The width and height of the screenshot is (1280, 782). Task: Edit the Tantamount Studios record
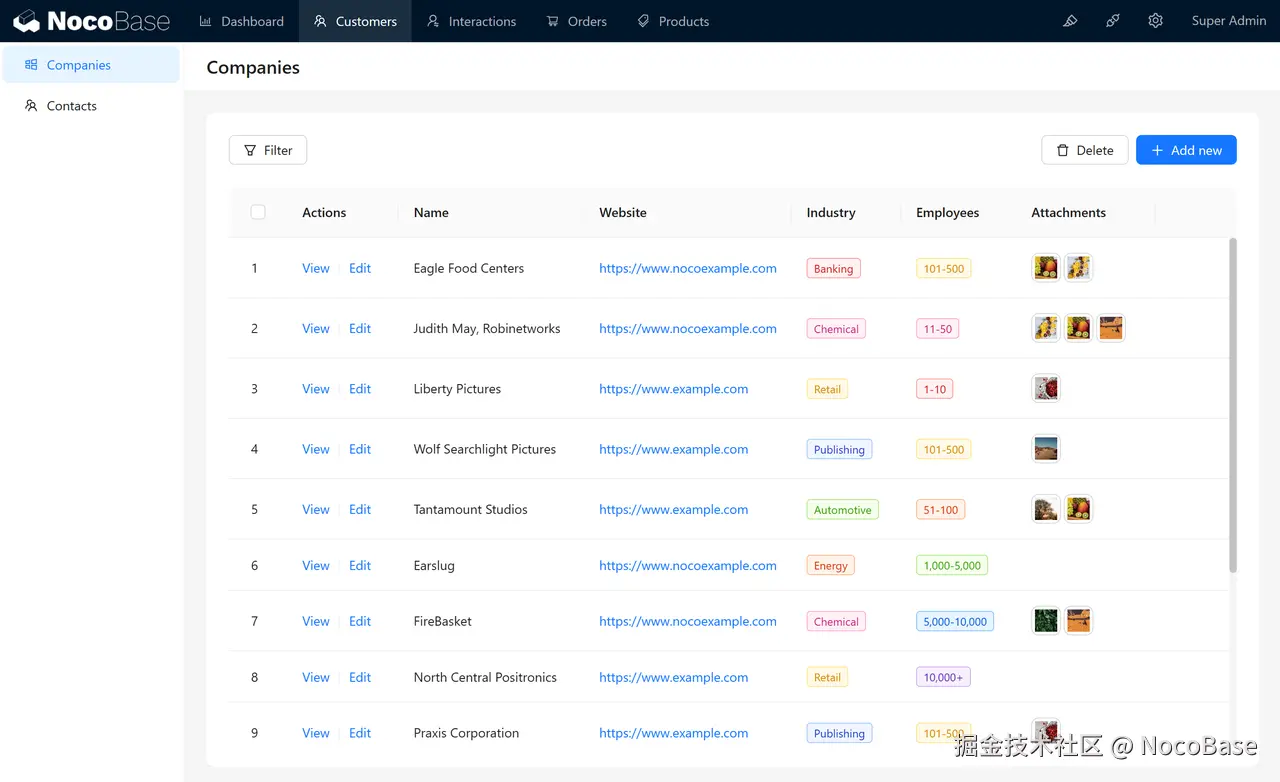[x=360, y=509]
